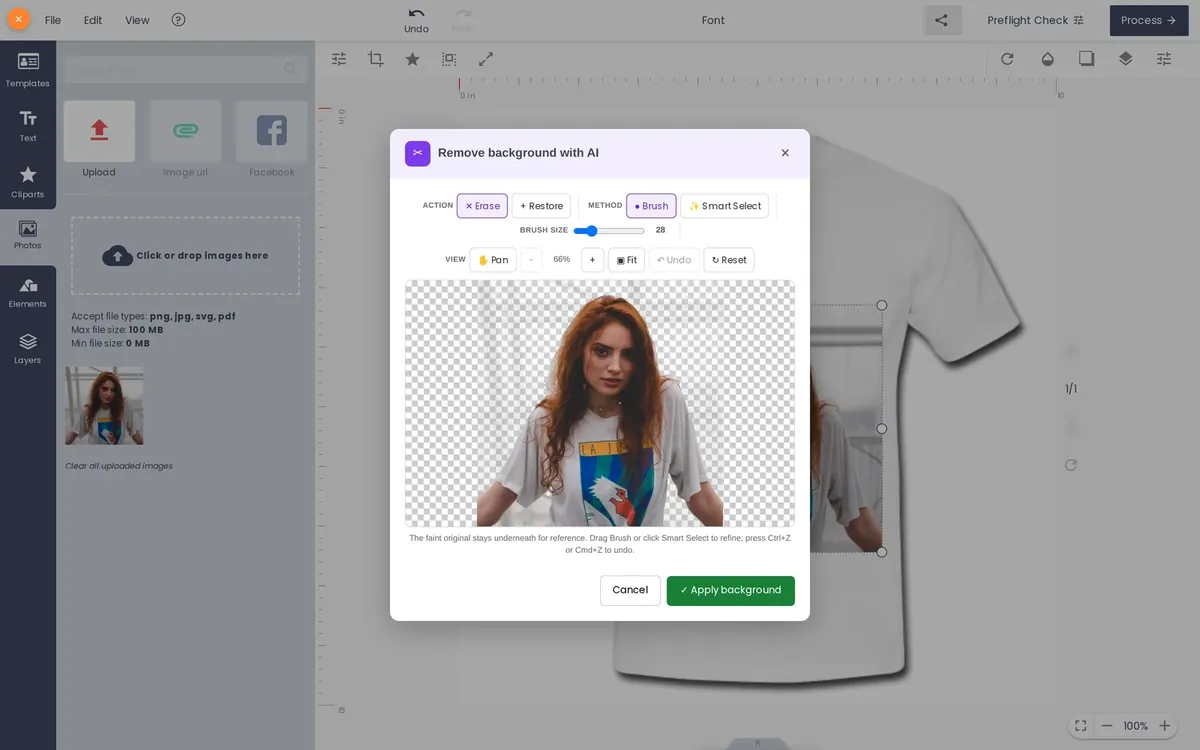
Task: Click the 100% zoom value
Action: [x=1136, y=726]
